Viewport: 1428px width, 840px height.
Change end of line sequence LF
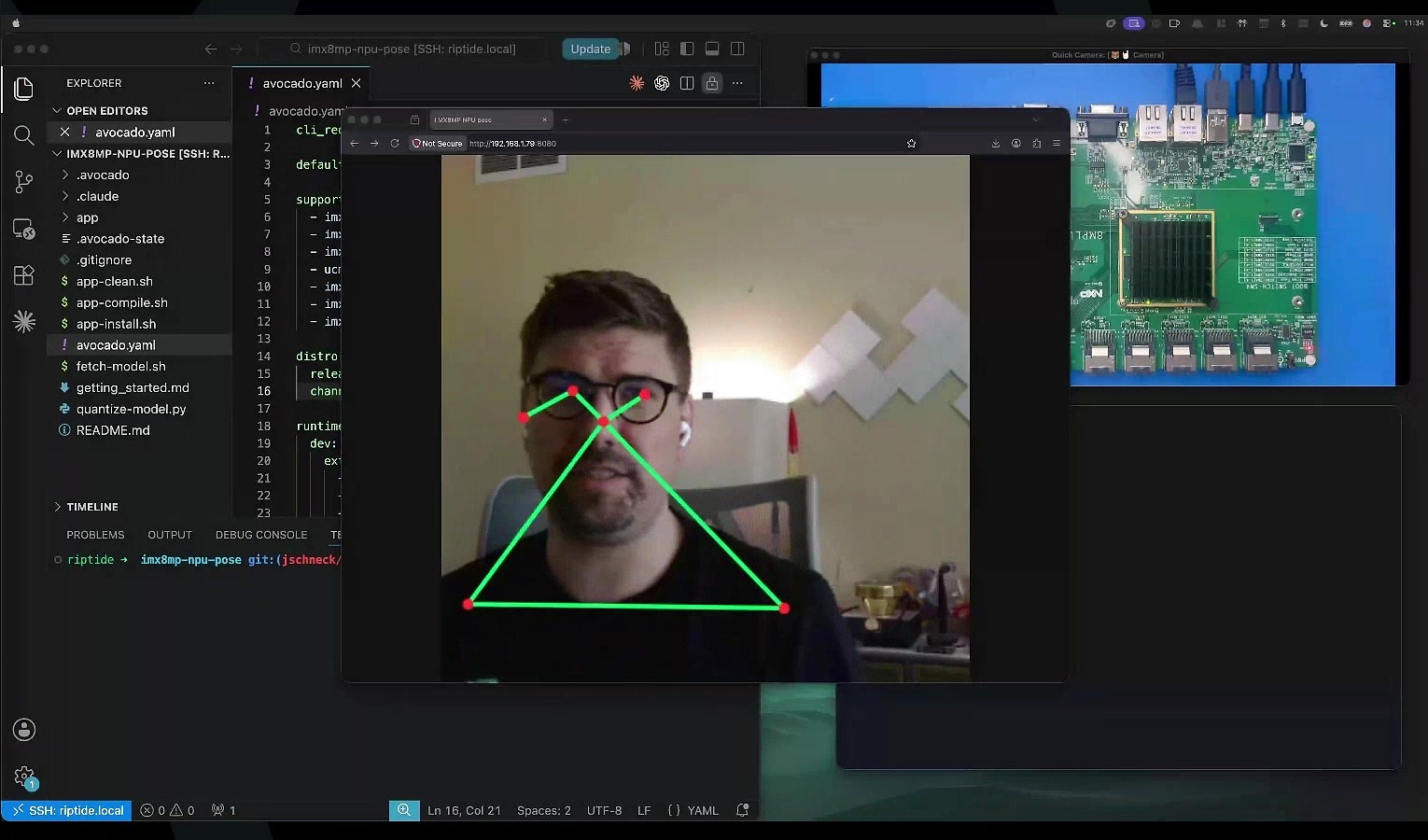(644, 810)
